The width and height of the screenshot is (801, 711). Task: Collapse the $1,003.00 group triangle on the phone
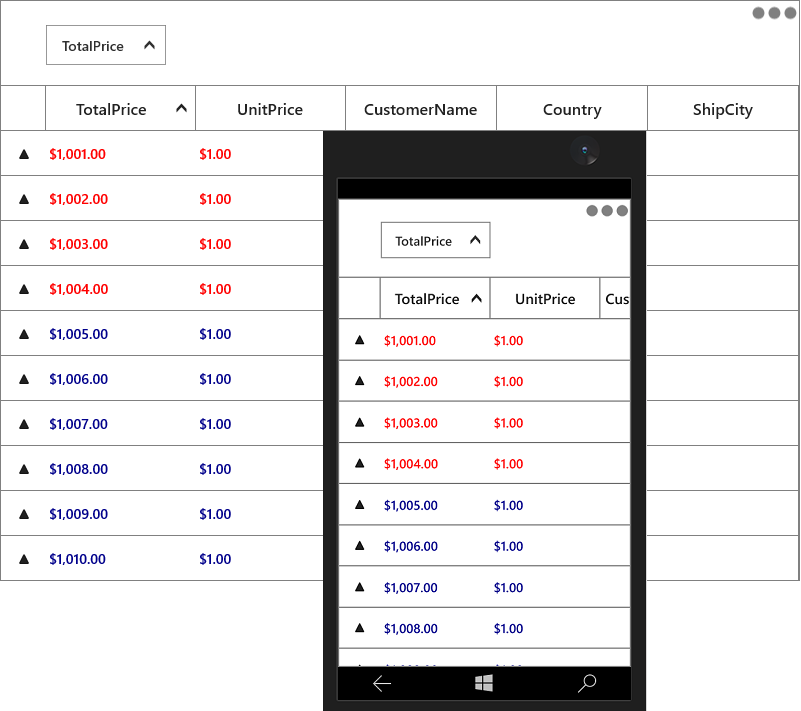point(360,422)
